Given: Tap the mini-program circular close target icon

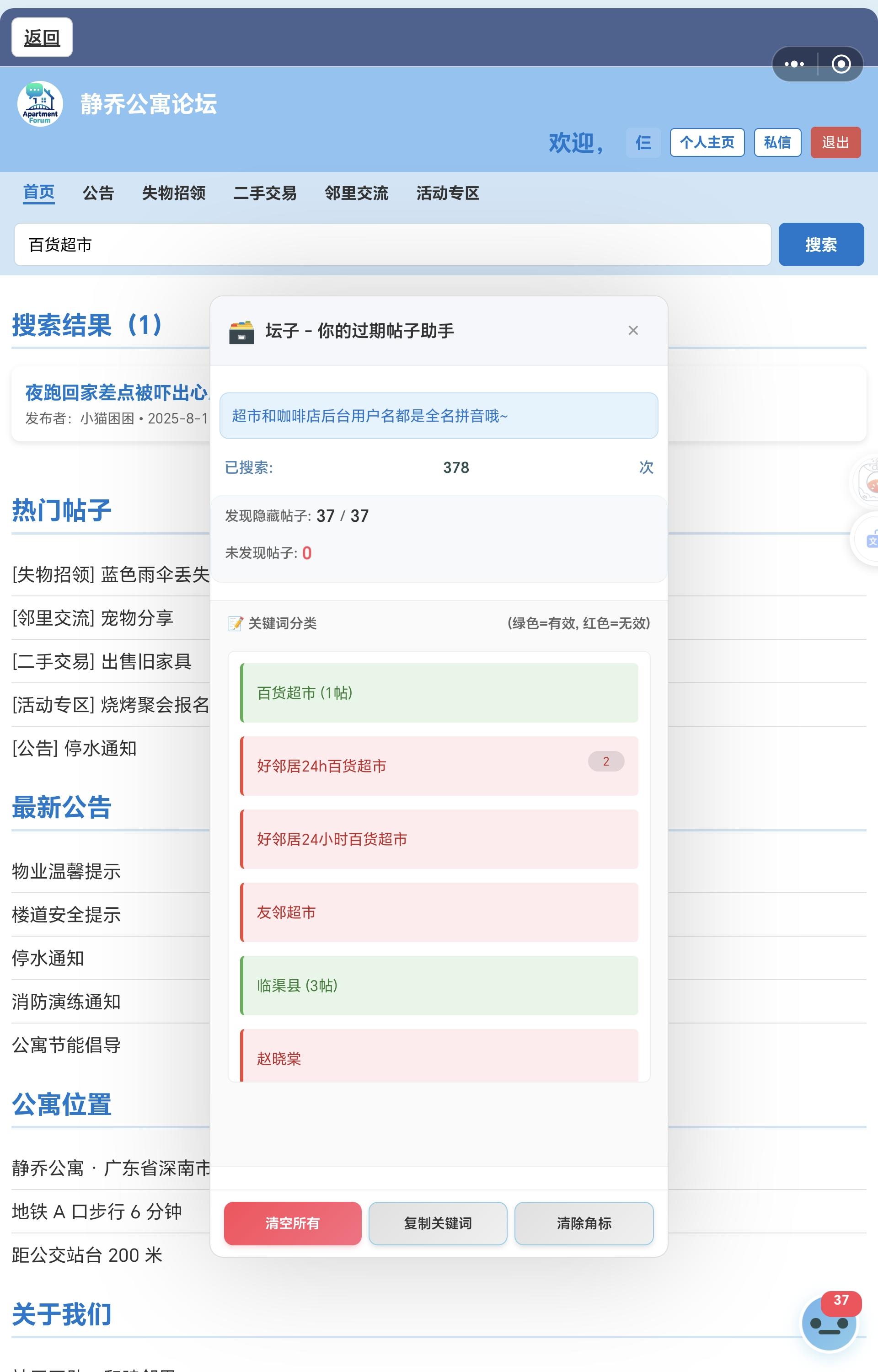Looking at the screenshot, I should point(841,64).
